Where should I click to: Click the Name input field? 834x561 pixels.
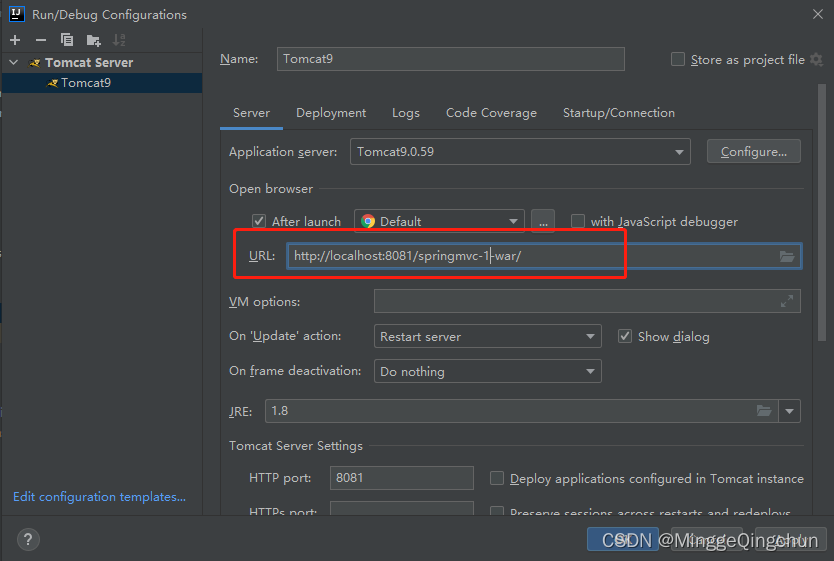pyautogui.click(x=451, y=59)
